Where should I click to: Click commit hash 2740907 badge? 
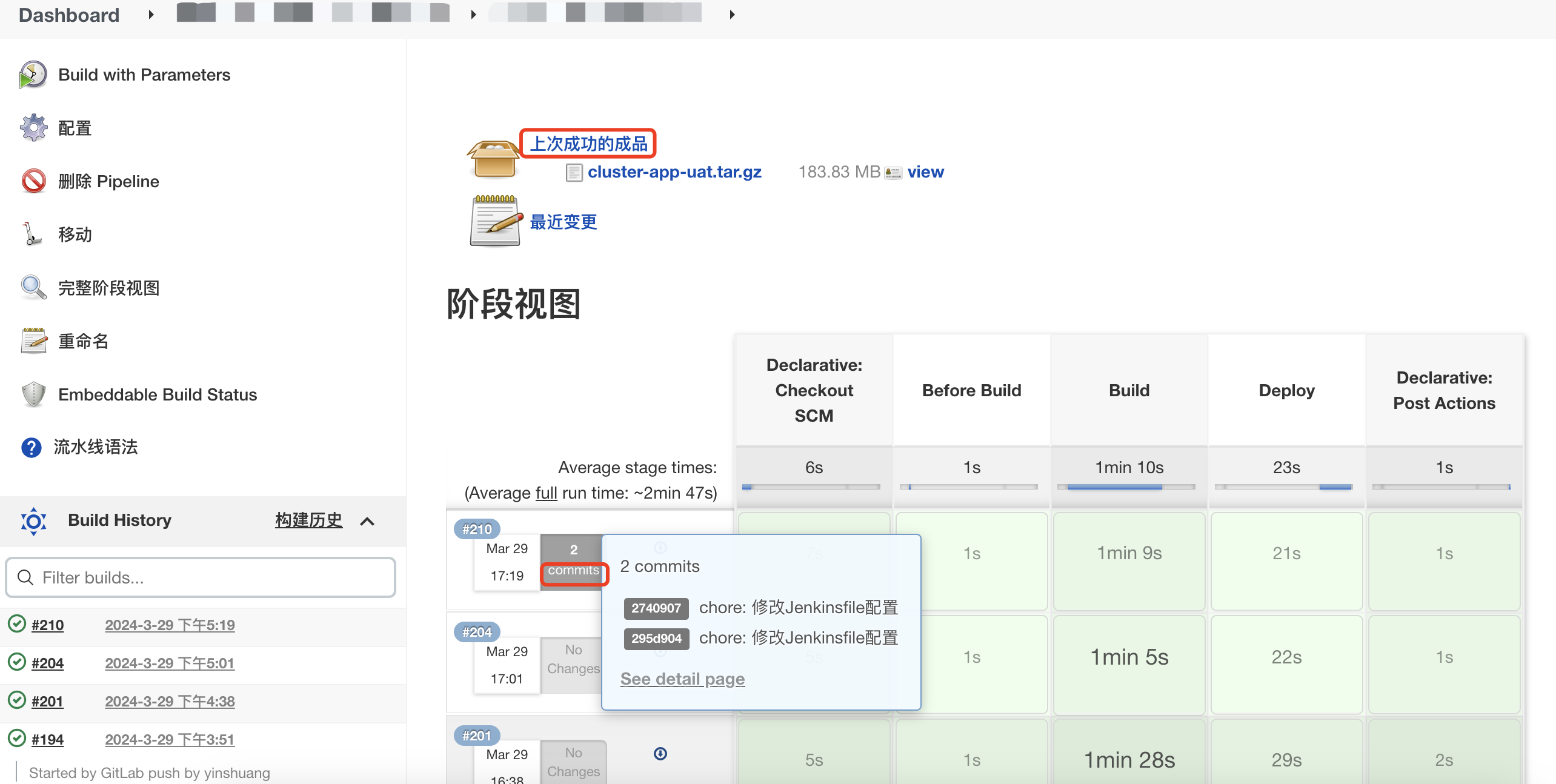pyautogui.click(x=656, y=608)
